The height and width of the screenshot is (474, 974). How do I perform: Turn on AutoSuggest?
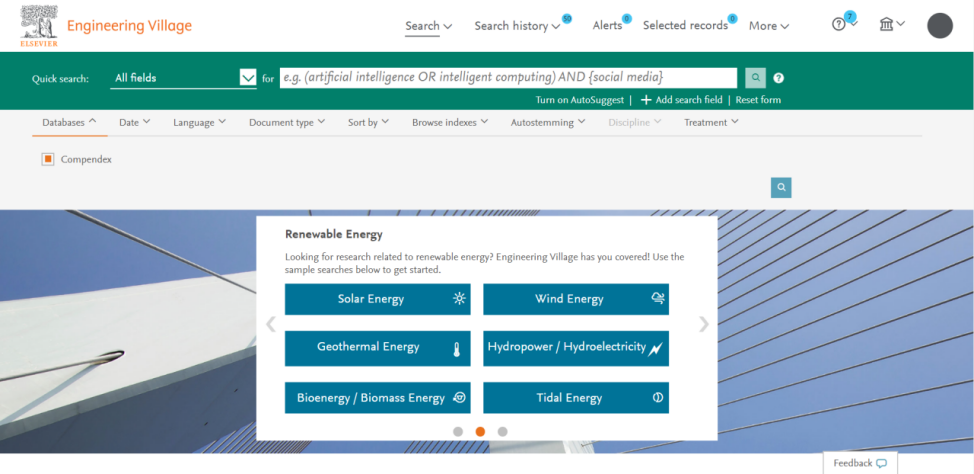click(x=580, y=100)
